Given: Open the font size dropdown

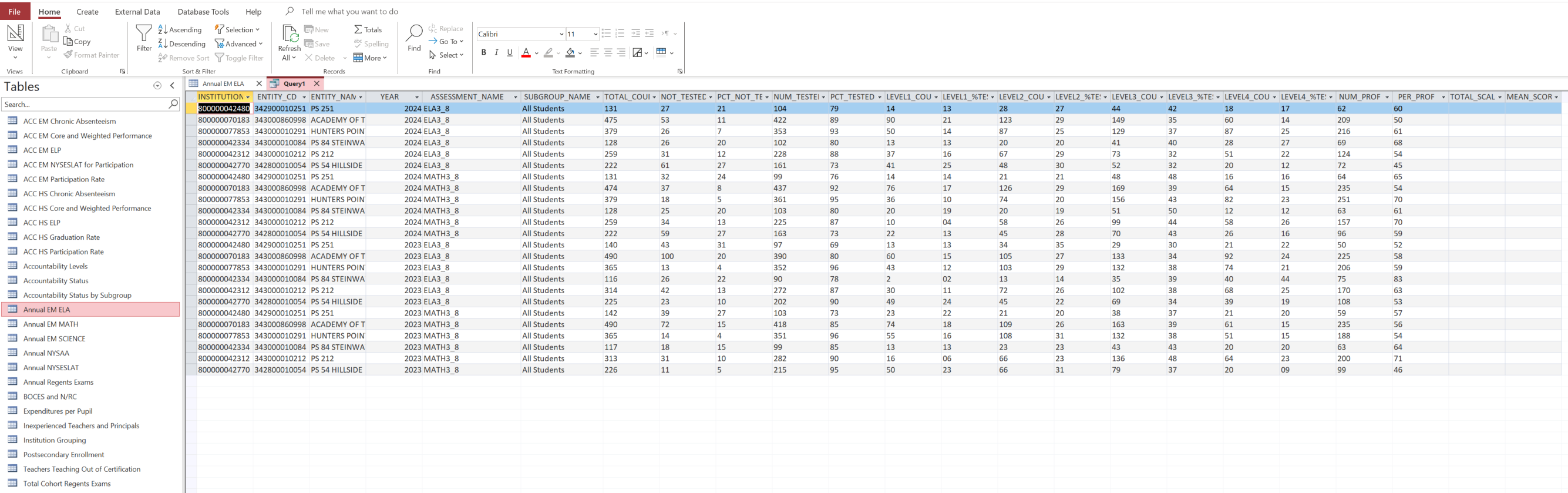Looking at the screenshot, I should (595, 34).
